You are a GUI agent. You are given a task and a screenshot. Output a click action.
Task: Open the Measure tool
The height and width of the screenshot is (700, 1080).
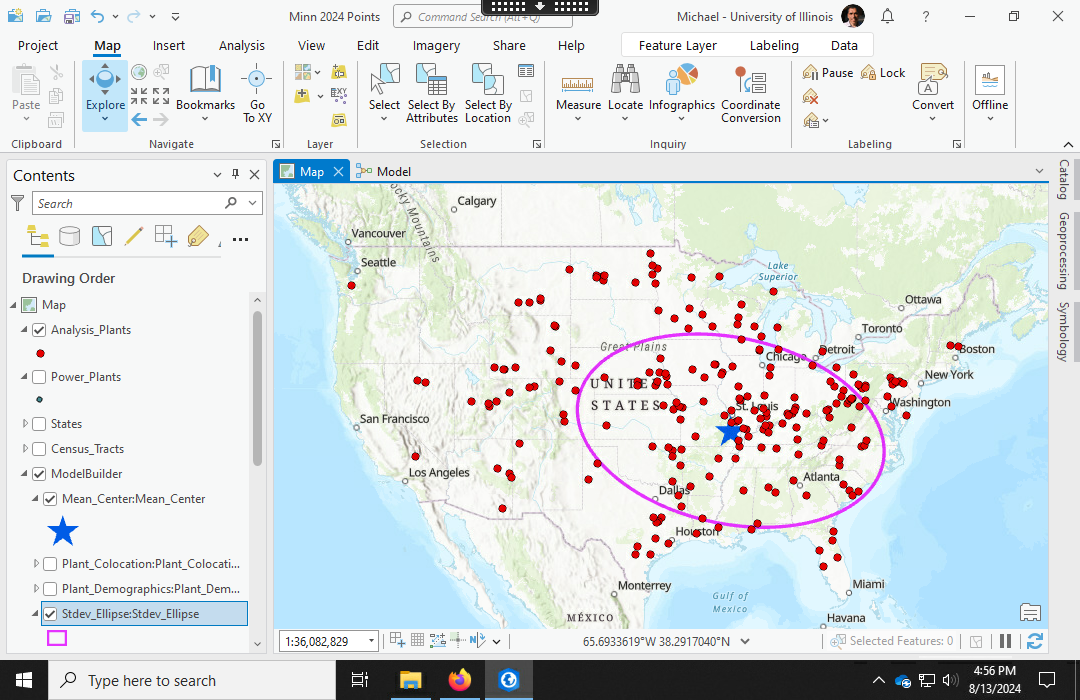pyautogui.click(x=578, y=88)
